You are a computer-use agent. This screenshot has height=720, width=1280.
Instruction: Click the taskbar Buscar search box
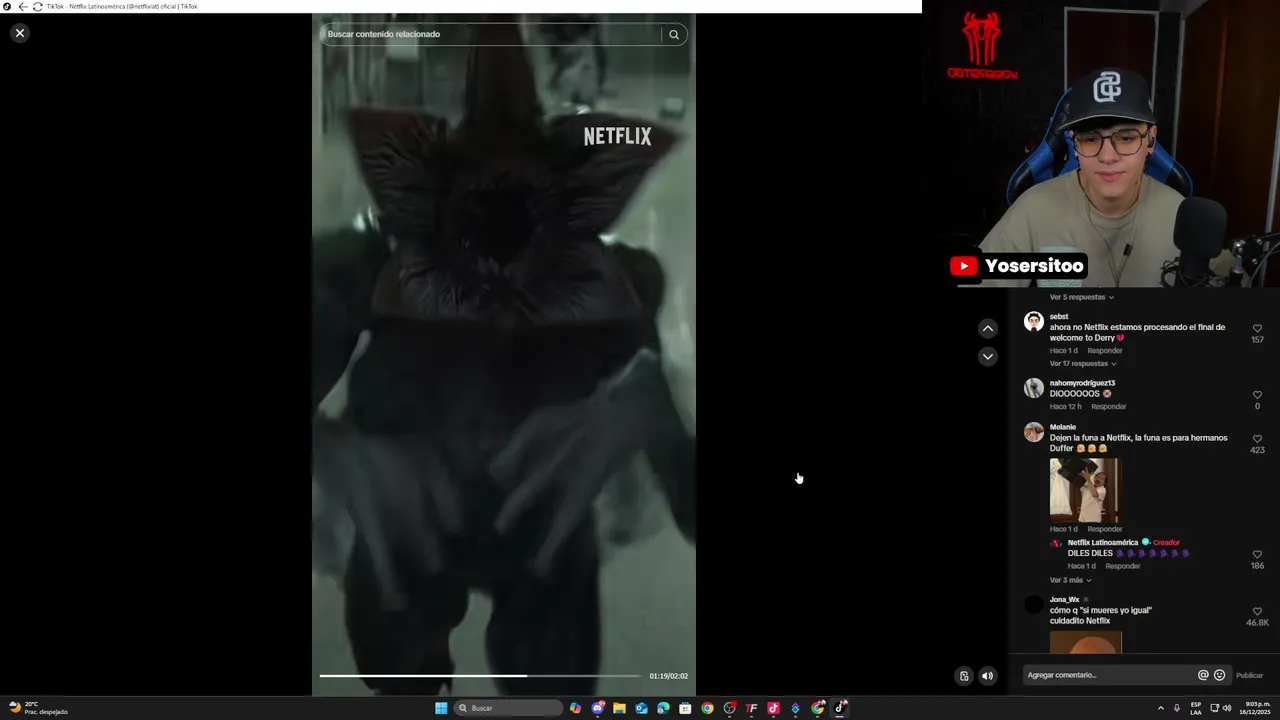click(x=507, y=708)
